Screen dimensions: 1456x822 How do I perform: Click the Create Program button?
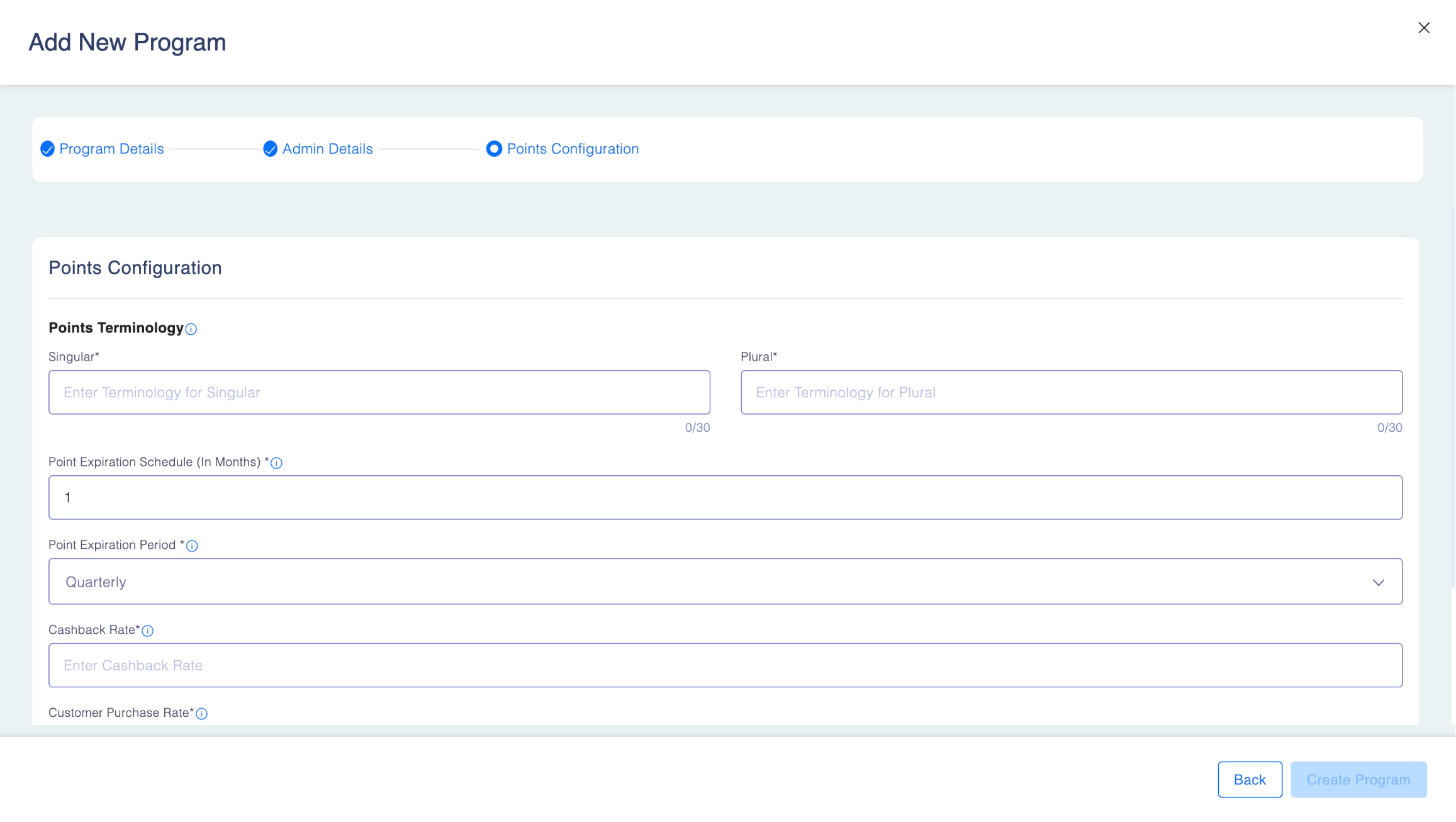point(1358,780)
